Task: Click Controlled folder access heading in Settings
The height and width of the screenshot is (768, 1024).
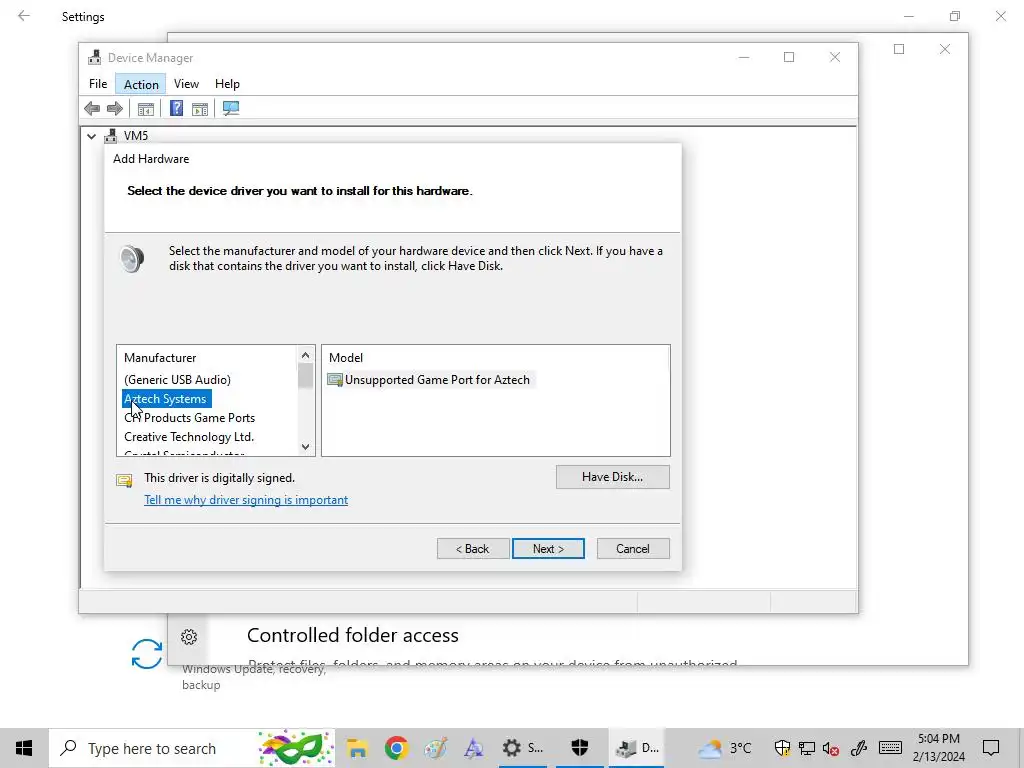Action: (x=353, y=635)
